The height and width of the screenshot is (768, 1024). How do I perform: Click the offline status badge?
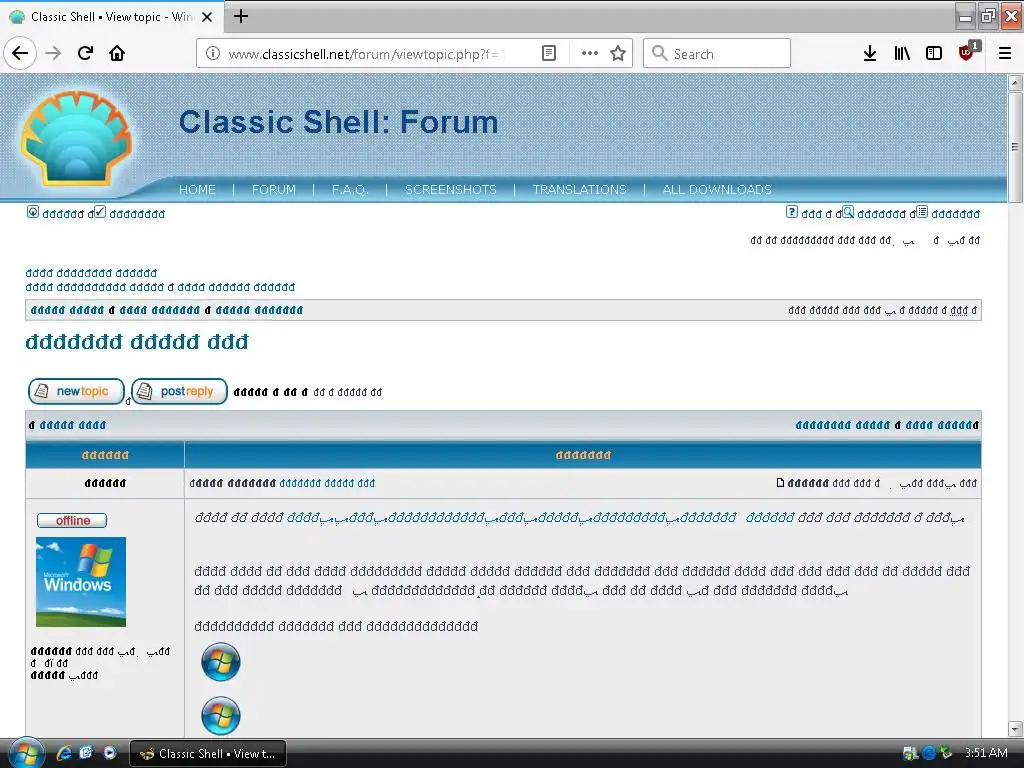pos(72,520)
